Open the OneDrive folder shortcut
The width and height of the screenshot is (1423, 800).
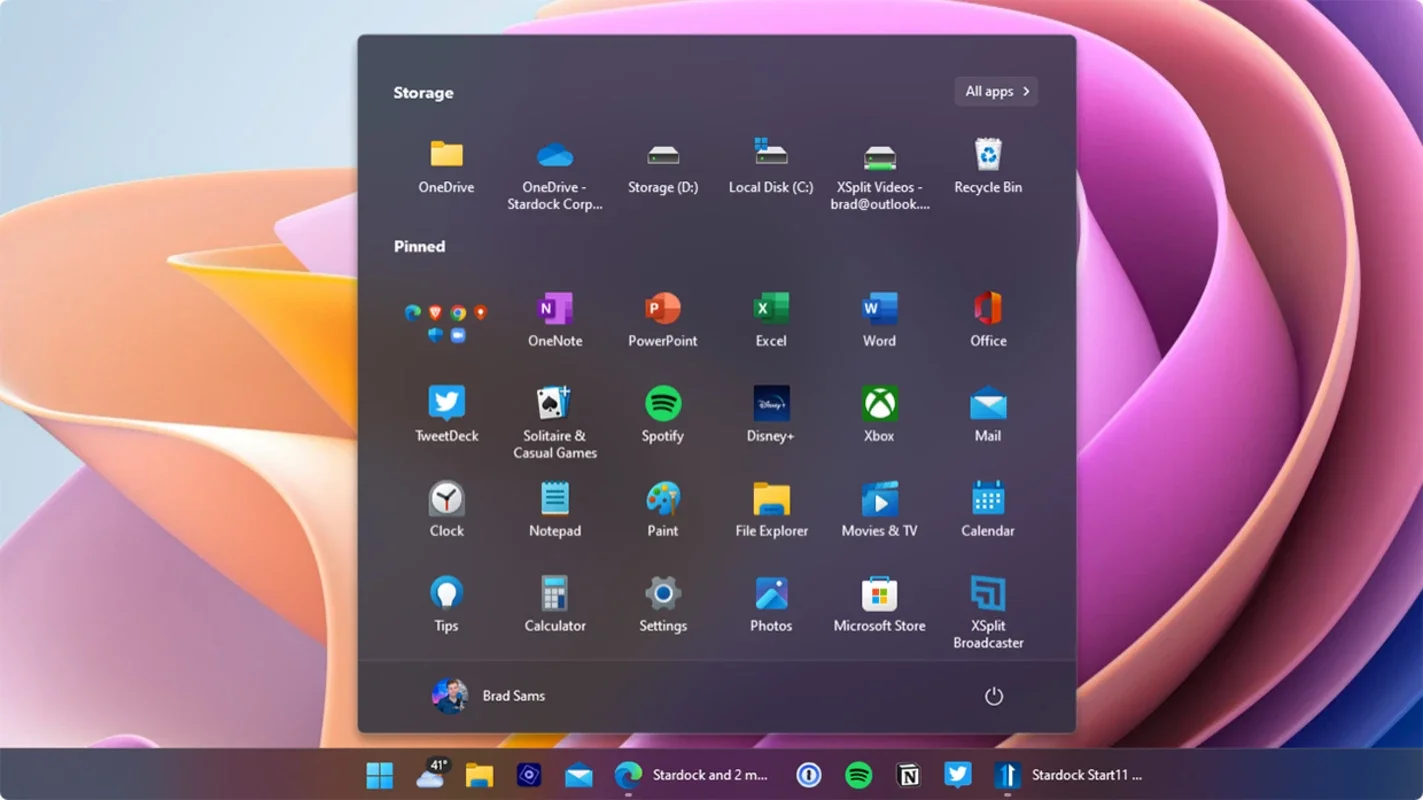point(446,167)
